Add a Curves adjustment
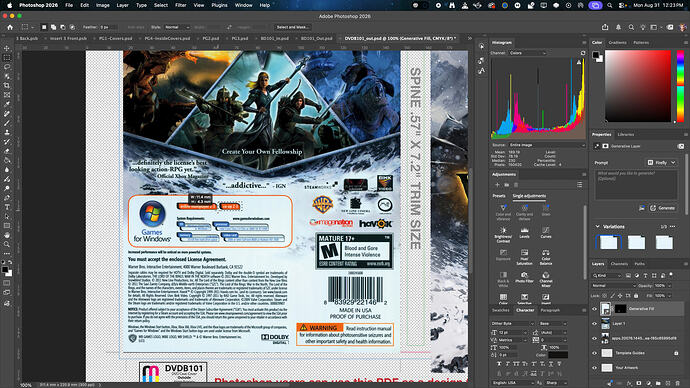The image size is (690, 388). 546,232
